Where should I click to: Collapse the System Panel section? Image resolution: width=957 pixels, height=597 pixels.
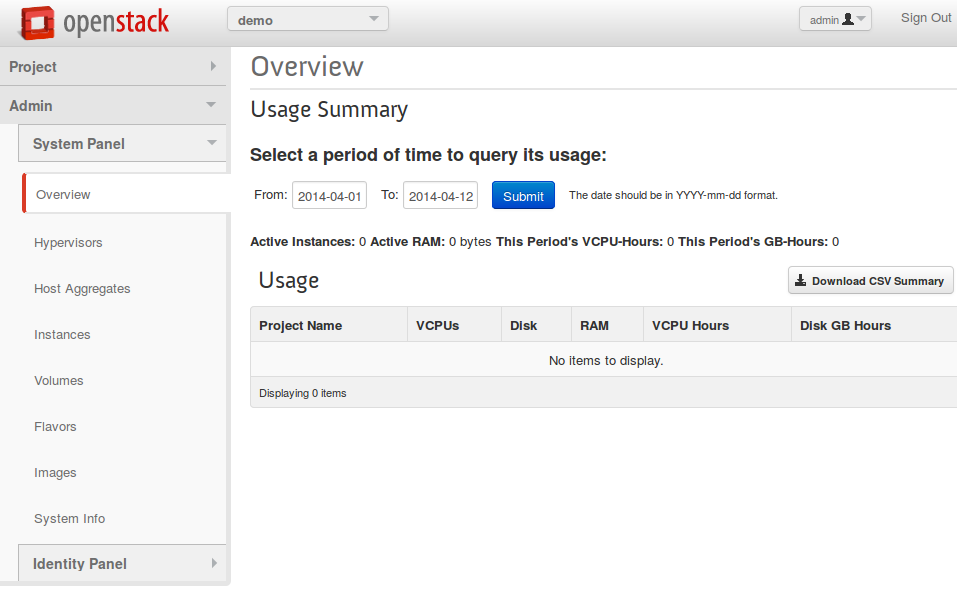[123, 144]
